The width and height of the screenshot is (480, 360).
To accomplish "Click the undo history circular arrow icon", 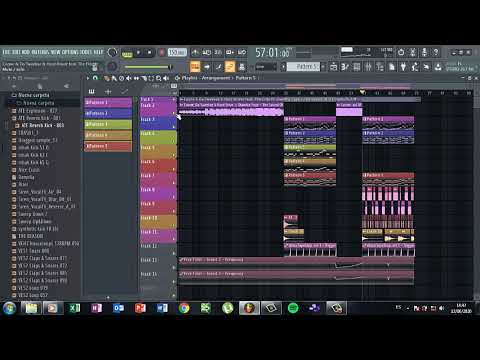I will [x=401, y=52].
